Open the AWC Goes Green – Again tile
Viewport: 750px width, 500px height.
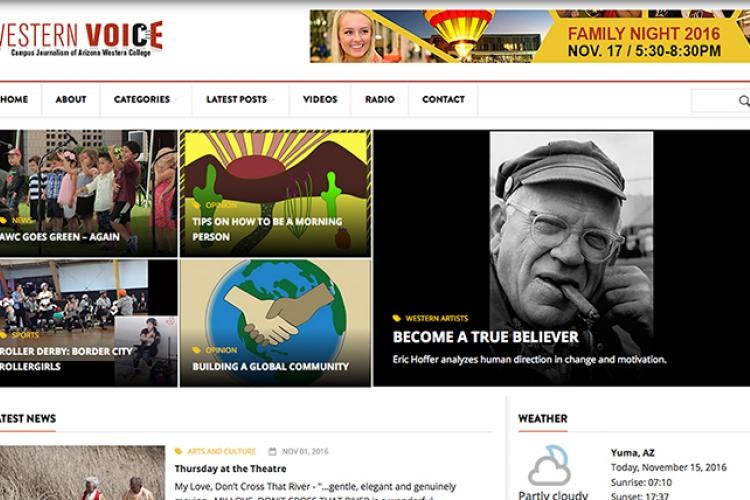click(x=88, y=193)
